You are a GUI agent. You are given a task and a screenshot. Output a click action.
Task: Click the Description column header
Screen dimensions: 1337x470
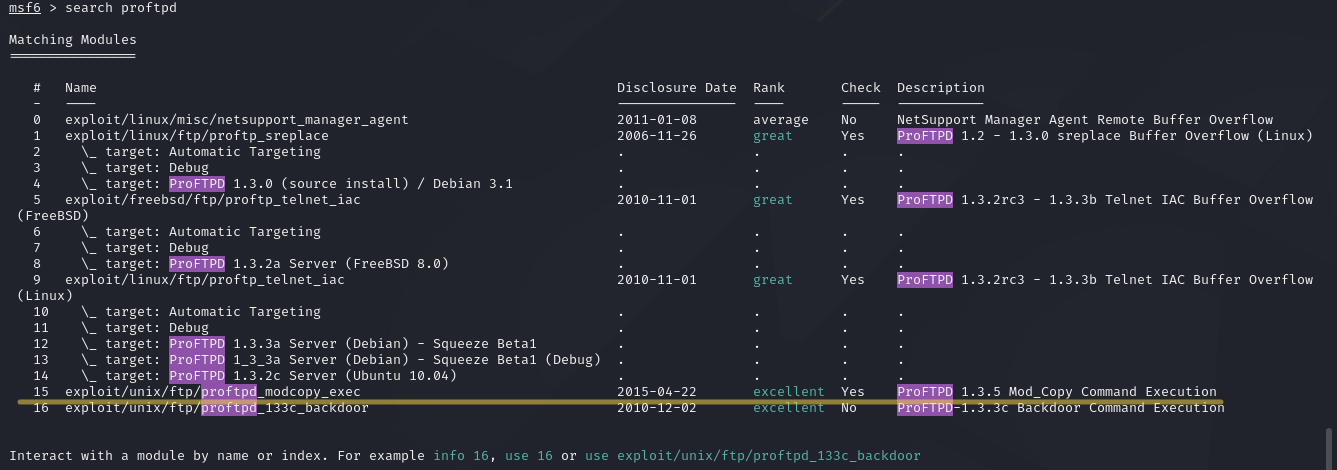(x=940, y=88)
